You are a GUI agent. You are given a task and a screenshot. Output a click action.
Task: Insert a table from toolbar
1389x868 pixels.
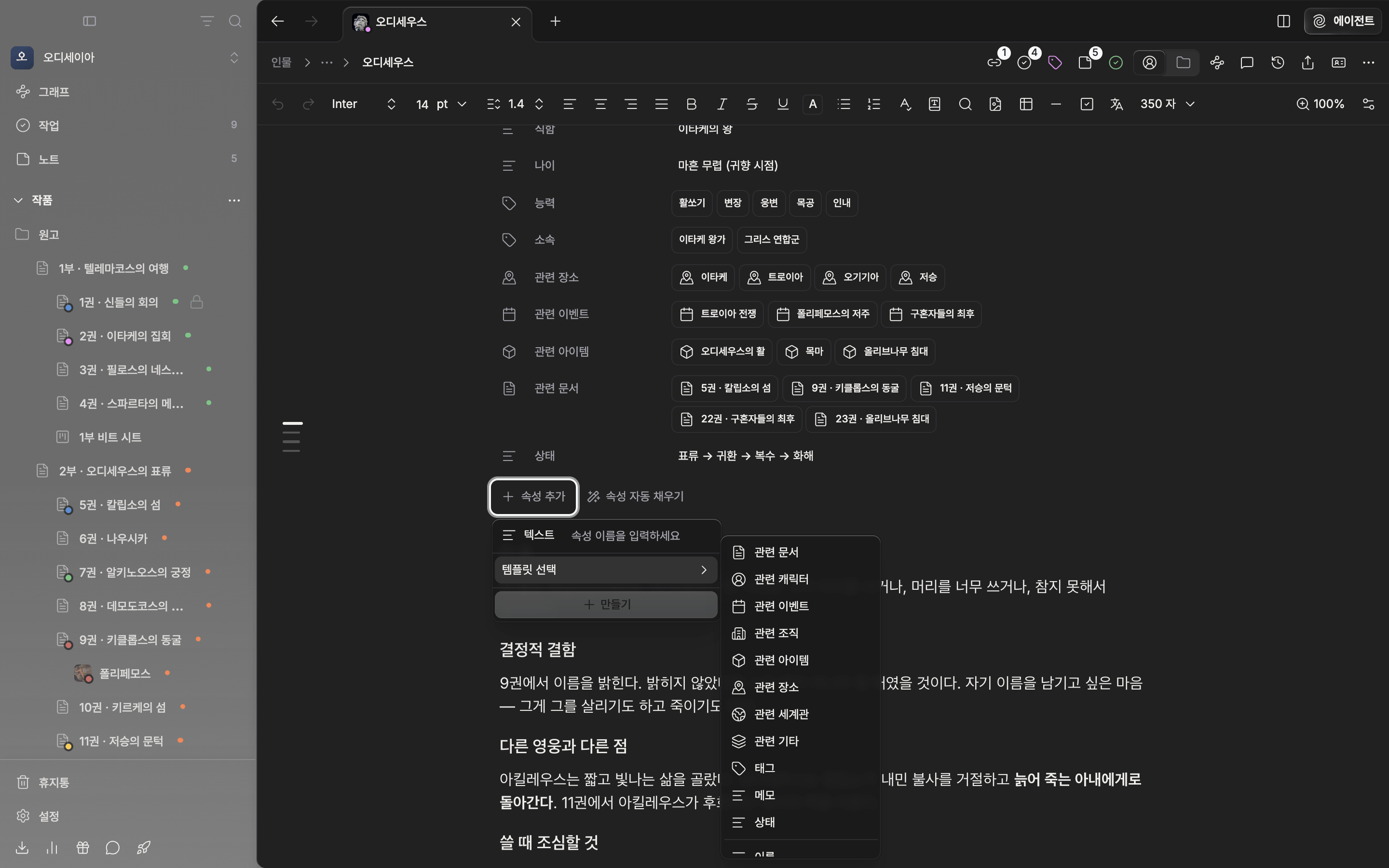pyautogui.click(x=1026, y=104)
